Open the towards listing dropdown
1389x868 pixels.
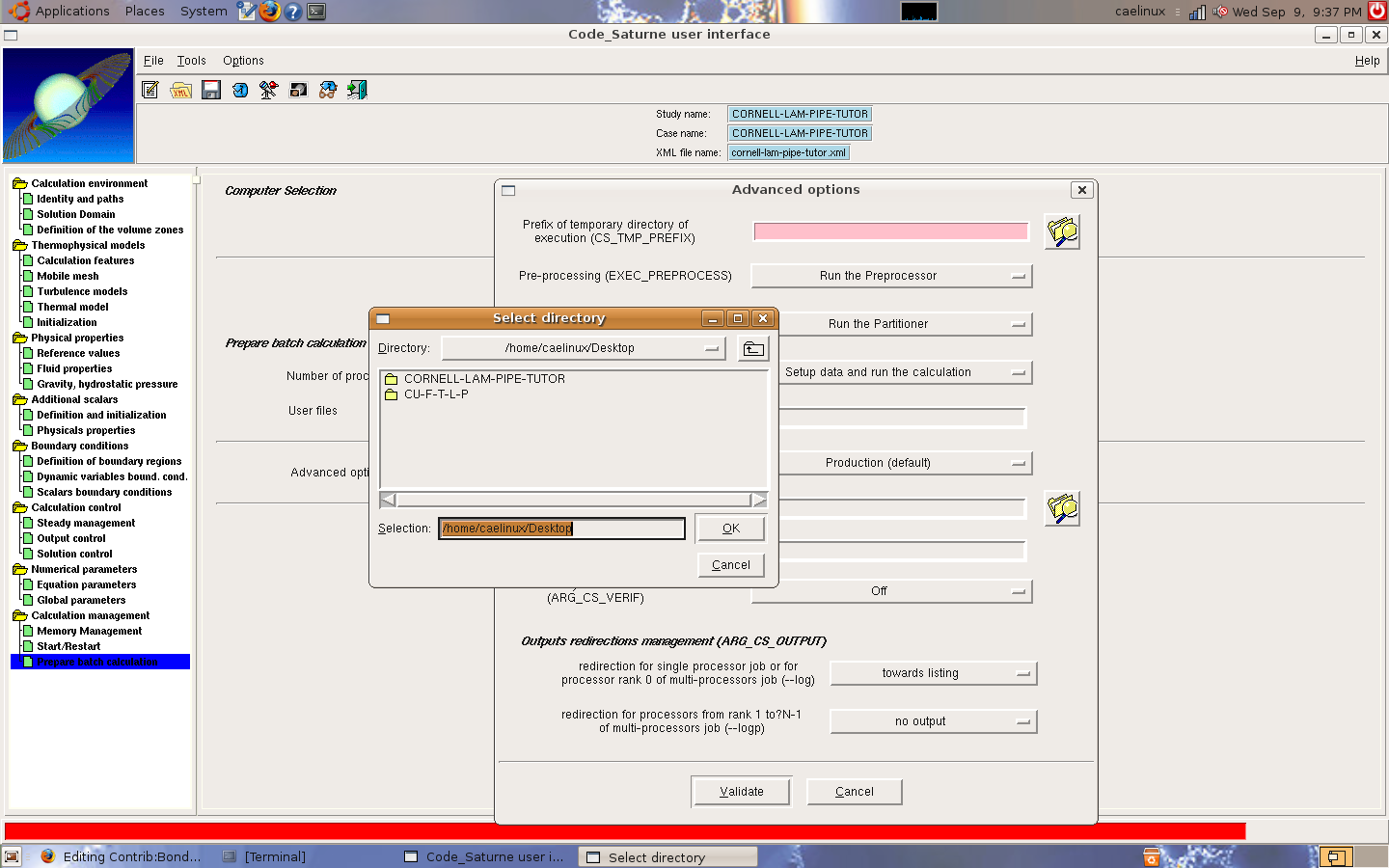(x=933, y=673)
